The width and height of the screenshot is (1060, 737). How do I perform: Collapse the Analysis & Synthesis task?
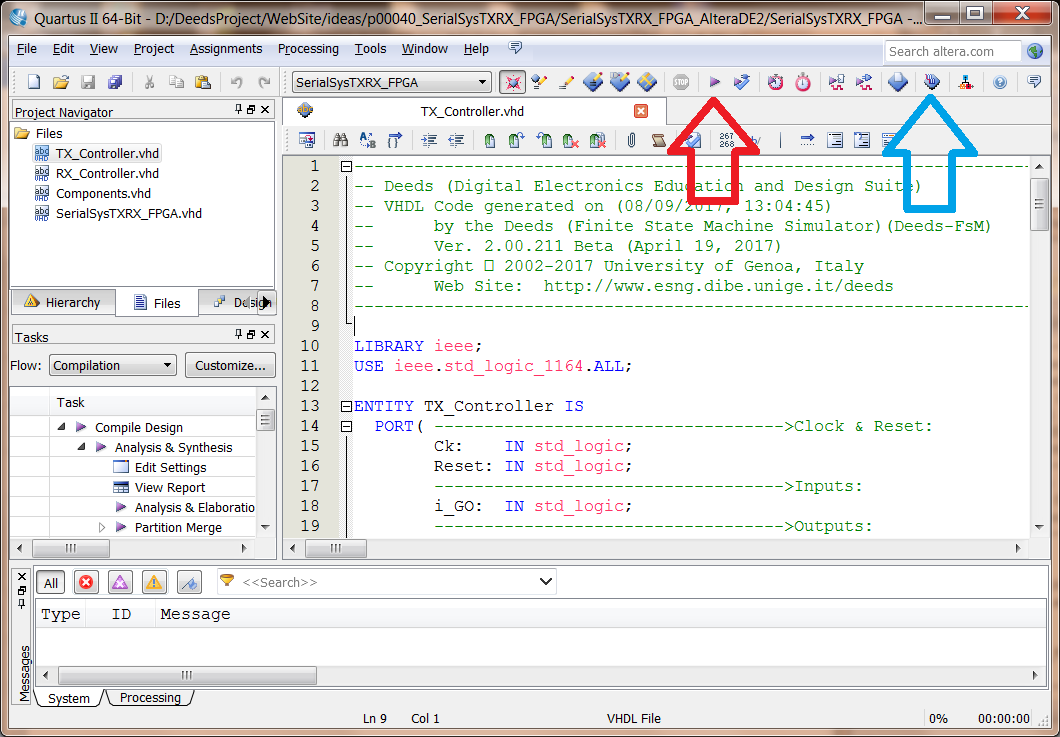point(82,447)
